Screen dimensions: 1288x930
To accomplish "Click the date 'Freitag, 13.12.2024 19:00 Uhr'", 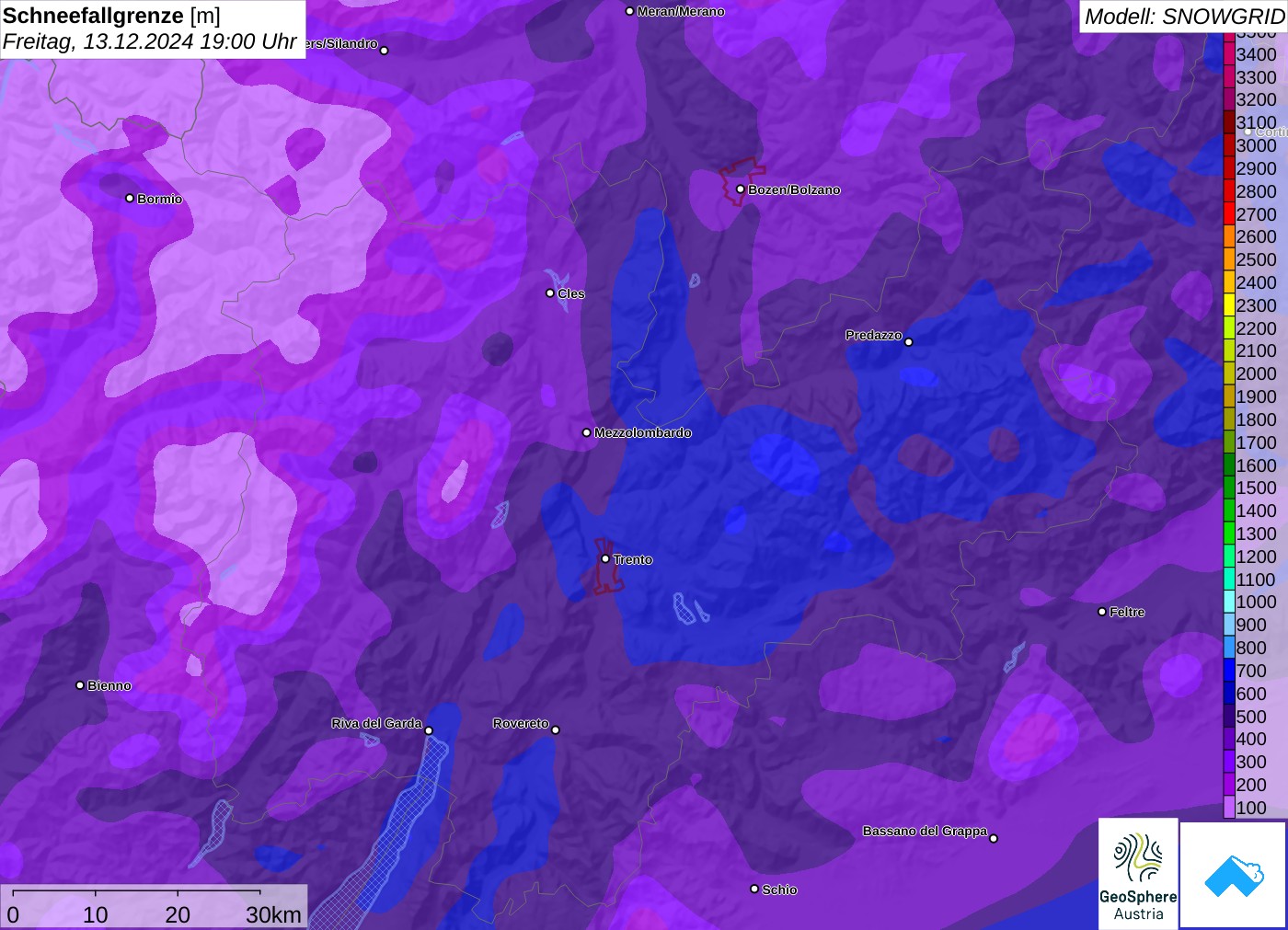I will click(x=149, y=41).
